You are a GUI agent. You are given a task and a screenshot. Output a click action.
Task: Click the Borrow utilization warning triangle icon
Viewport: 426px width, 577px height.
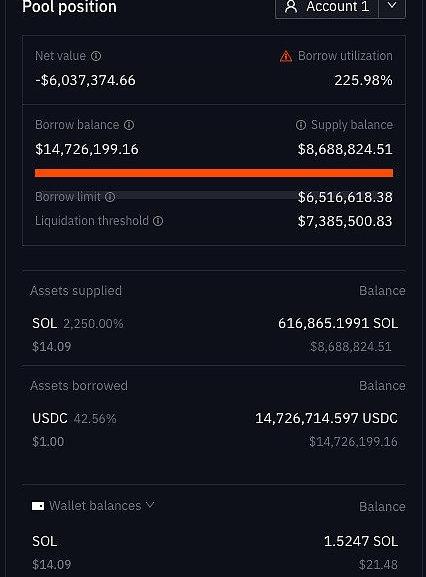coord(286,57)
